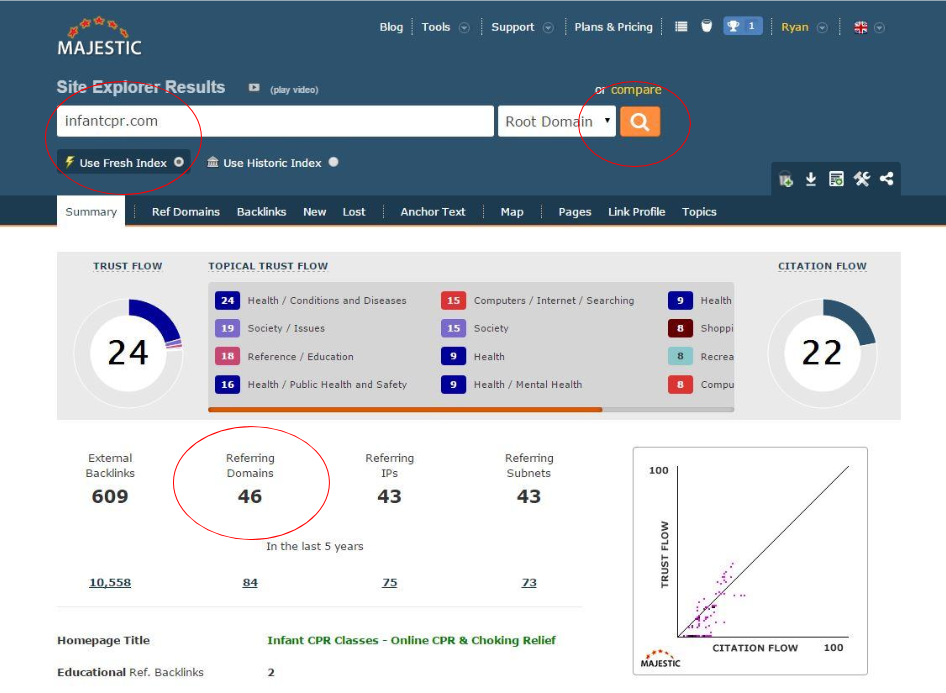Open the Pages tab

point(574,212)
